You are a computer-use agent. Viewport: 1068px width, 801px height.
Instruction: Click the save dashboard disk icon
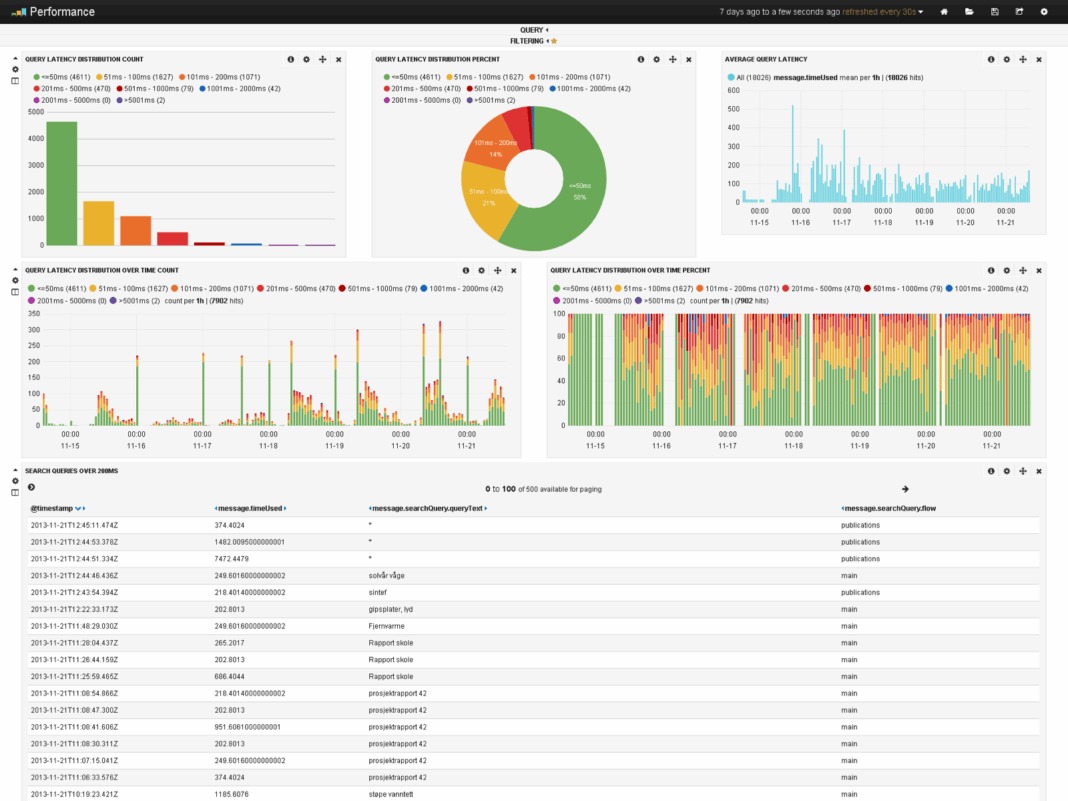(994, 12)
